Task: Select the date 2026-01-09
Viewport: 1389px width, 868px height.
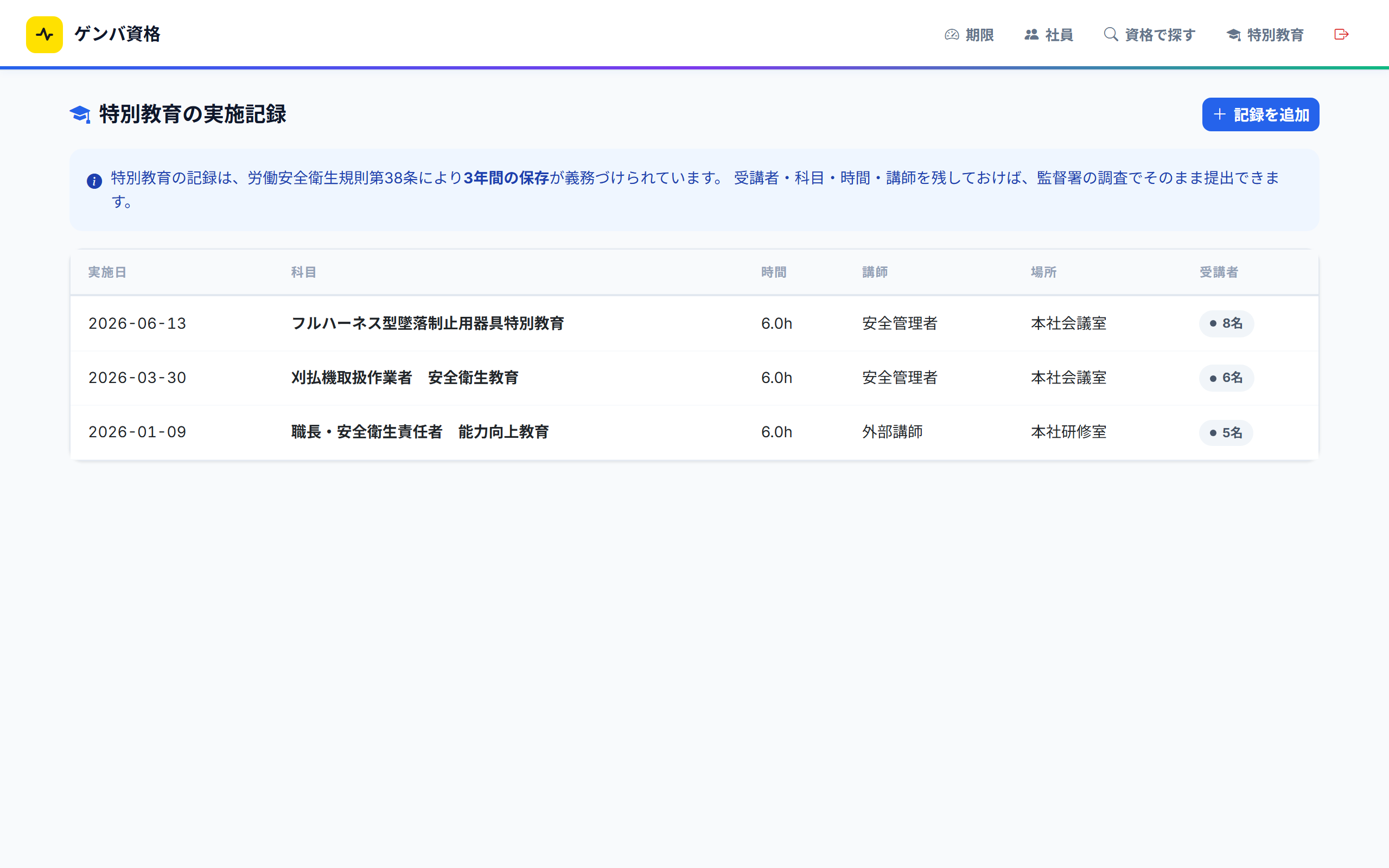Action: click(x=137, y=432)
